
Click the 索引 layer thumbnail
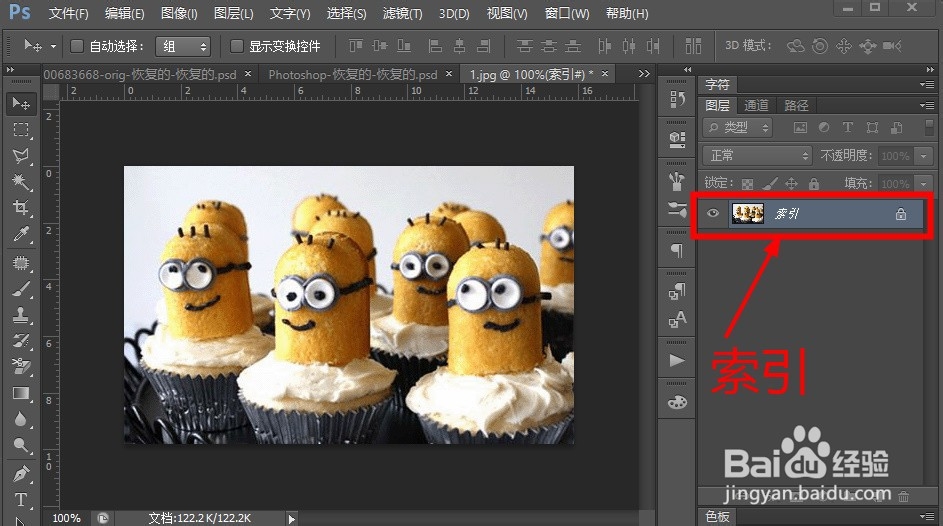pos(748,213)
